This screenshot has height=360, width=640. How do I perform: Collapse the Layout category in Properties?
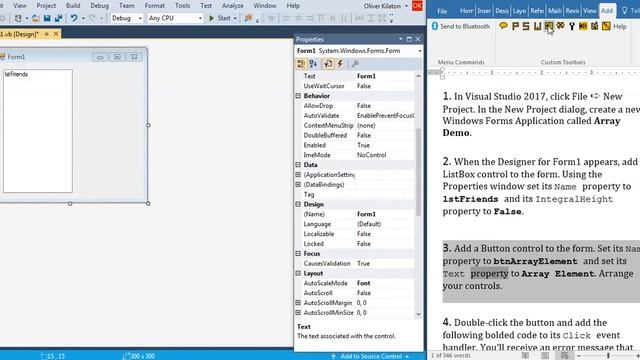coord(298,273)
